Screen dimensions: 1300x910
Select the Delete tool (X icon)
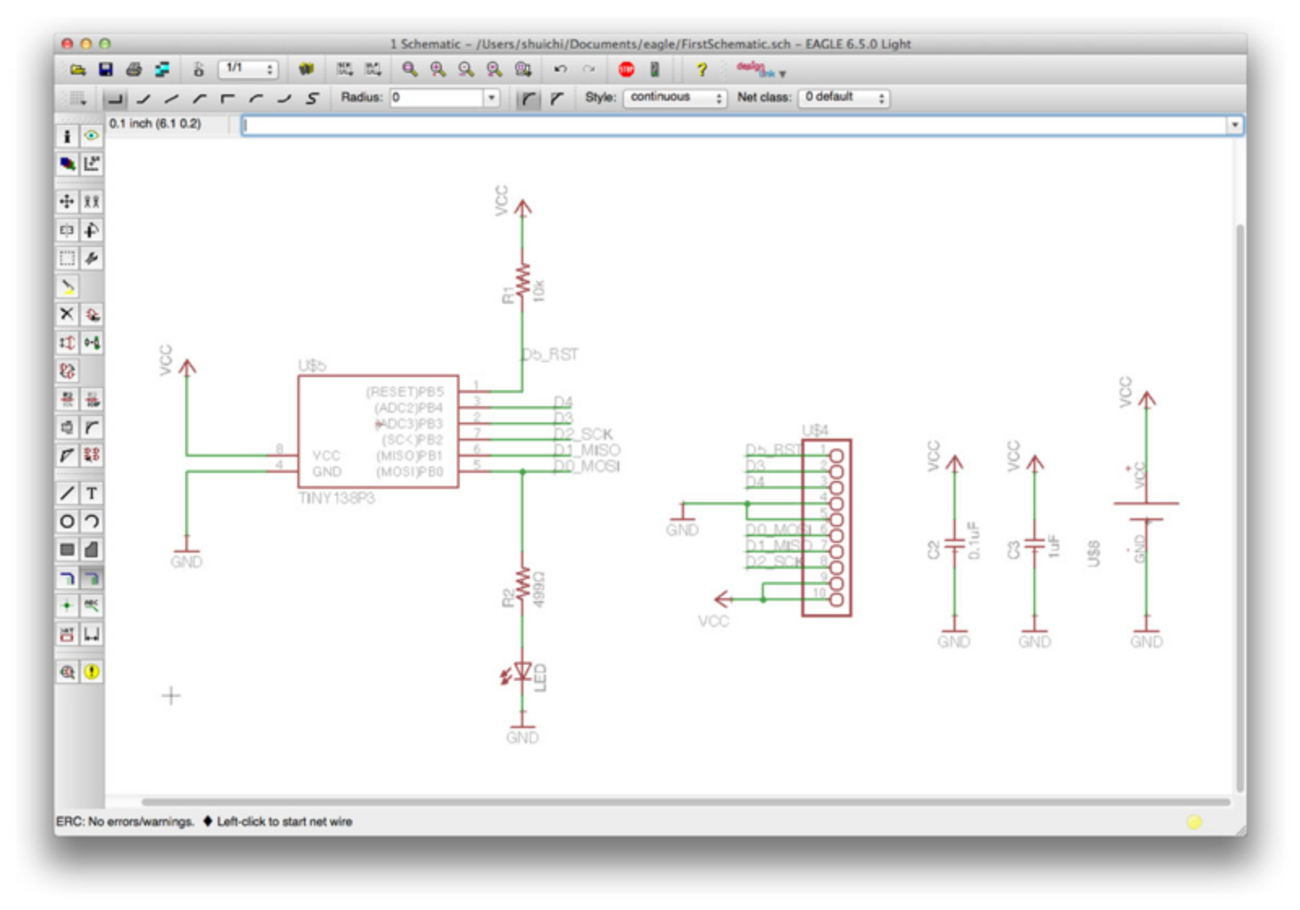(x=67, y=314)
